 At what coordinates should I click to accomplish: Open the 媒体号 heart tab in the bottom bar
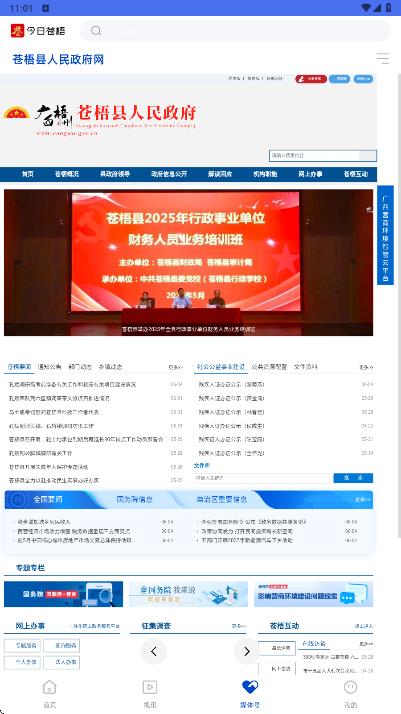point(250,694)
